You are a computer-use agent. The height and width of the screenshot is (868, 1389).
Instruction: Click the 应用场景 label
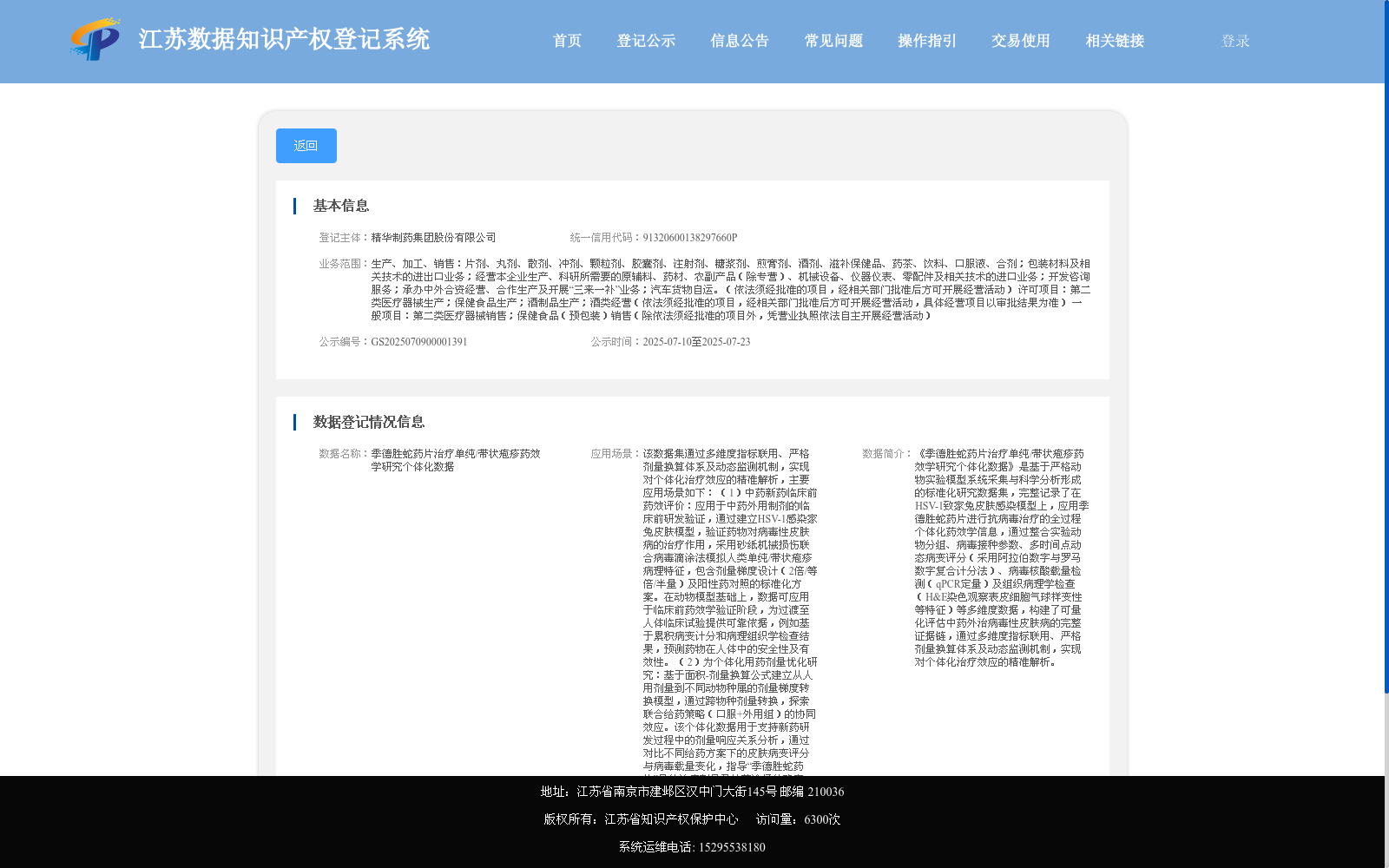click(615, 454)
